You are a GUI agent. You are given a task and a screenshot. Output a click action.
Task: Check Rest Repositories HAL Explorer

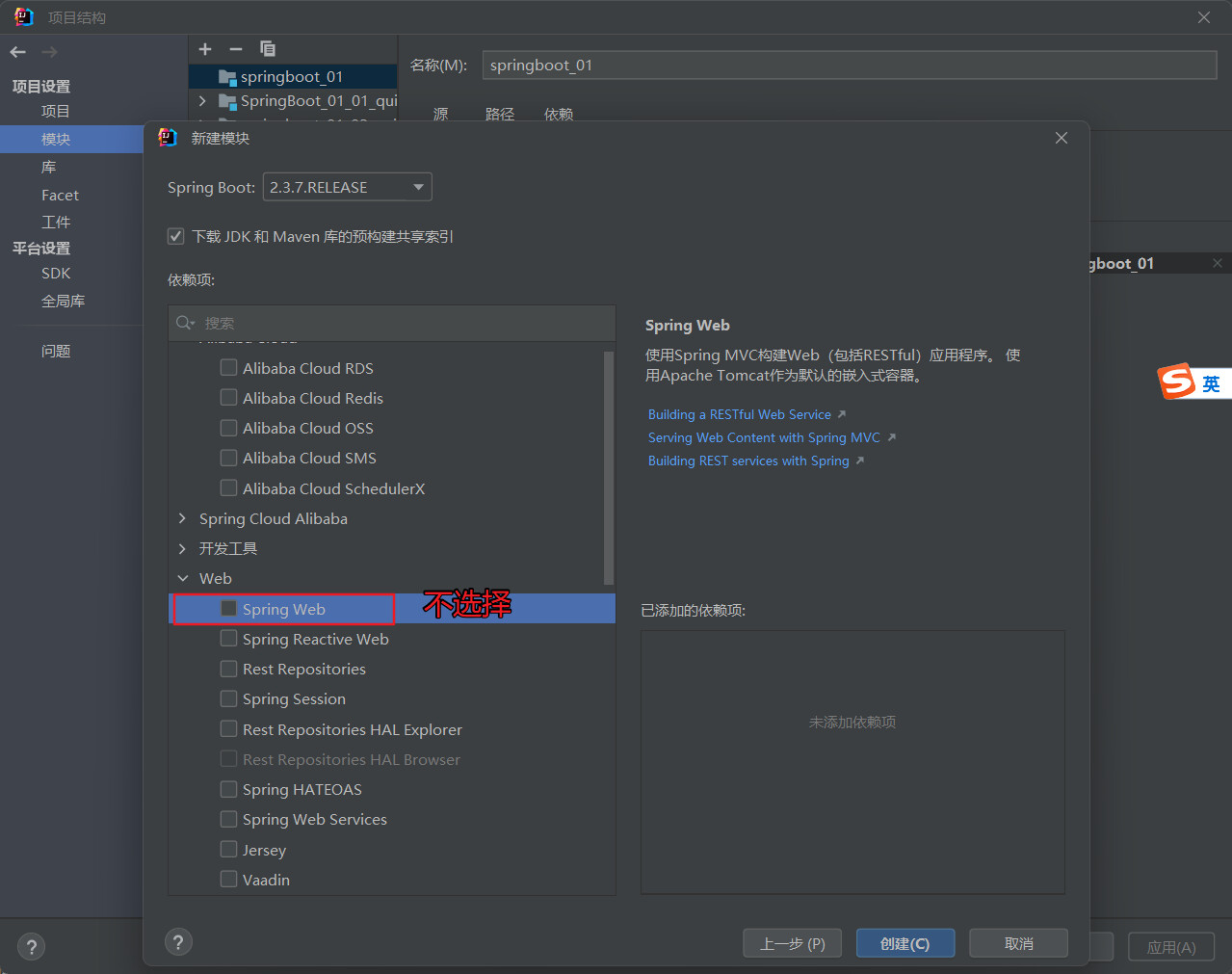coord(228,728)
